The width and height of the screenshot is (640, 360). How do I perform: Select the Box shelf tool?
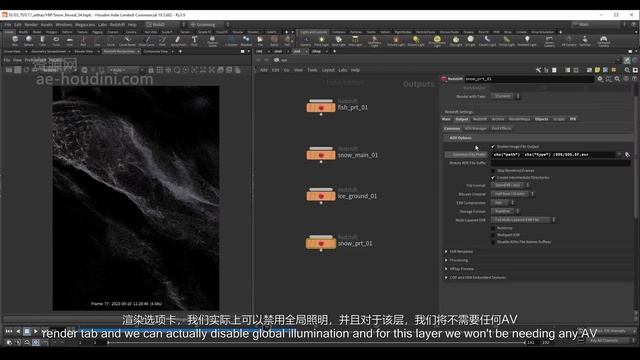[15, 40]
